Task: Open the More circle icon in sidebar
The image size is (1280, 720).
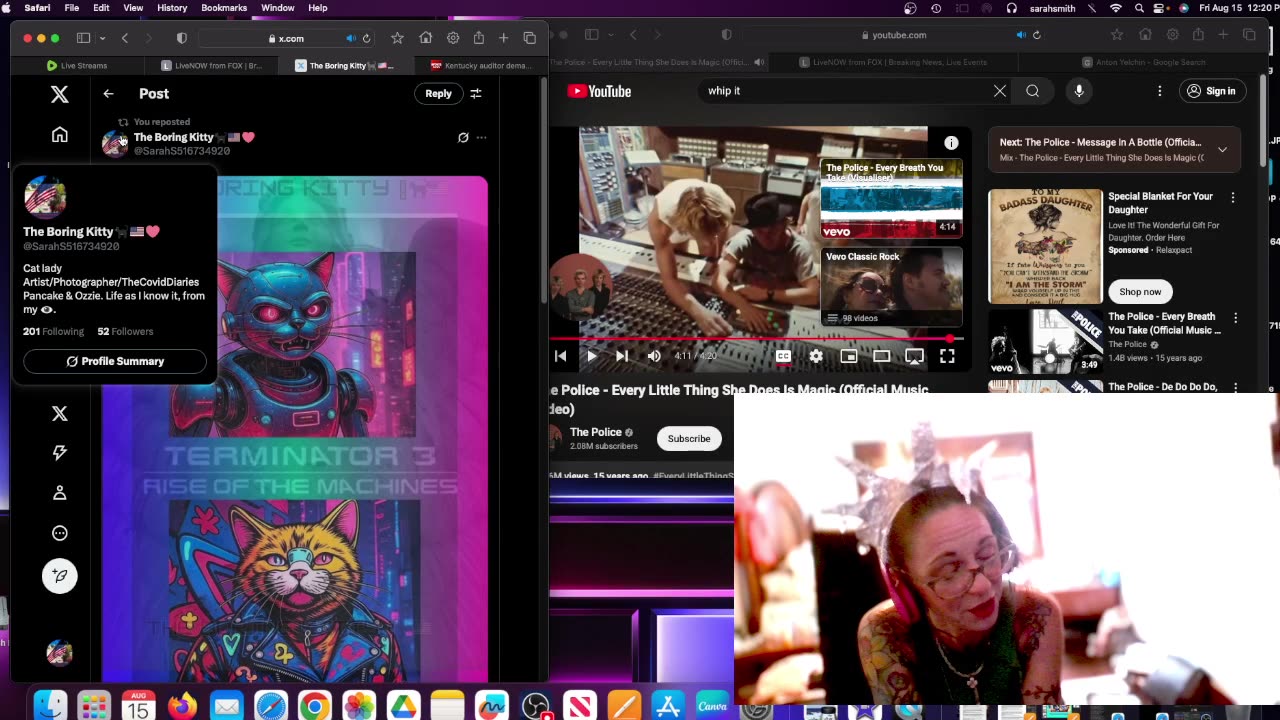Action: (x=60, y=533)
